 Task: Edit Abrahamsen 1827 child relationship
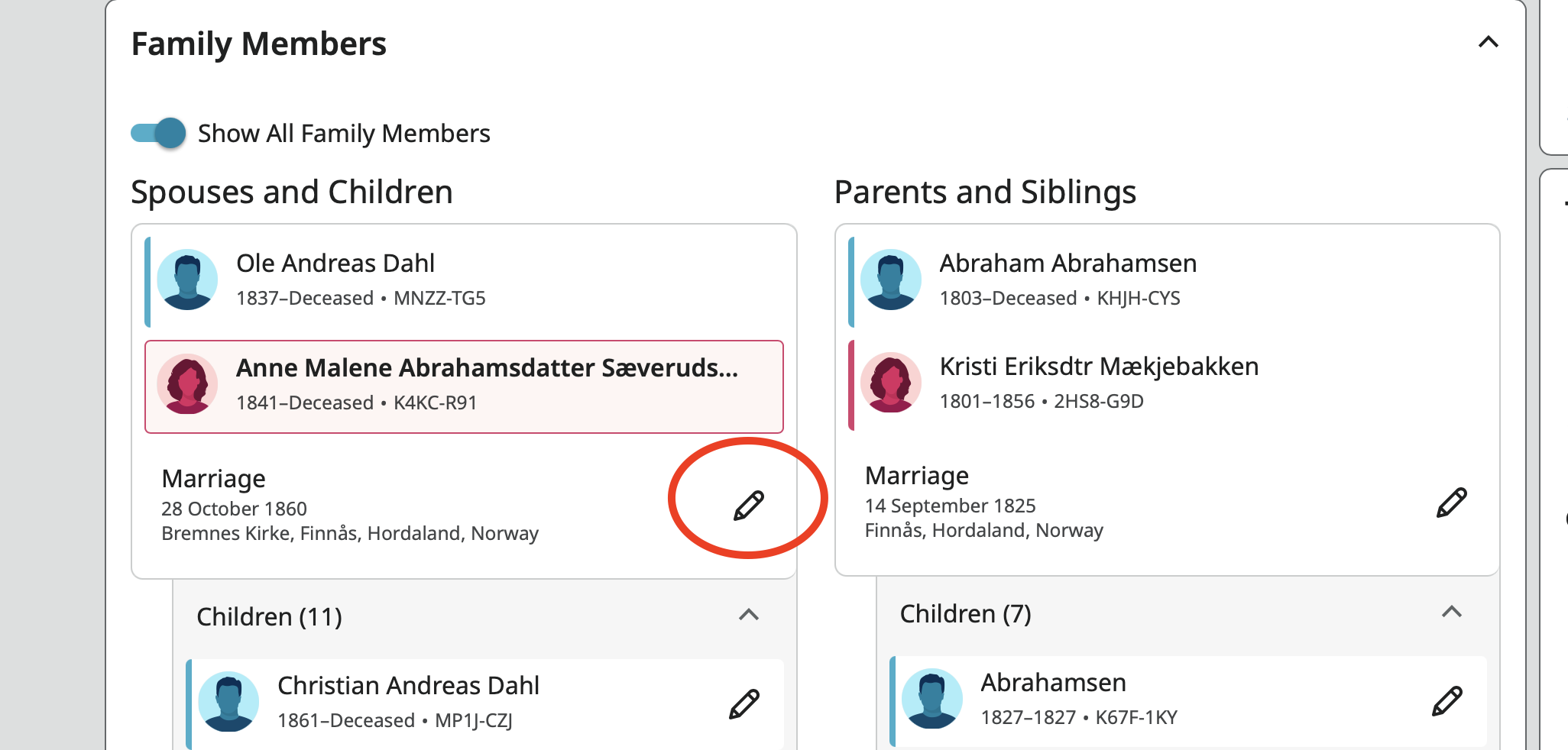pos(1447,701)
